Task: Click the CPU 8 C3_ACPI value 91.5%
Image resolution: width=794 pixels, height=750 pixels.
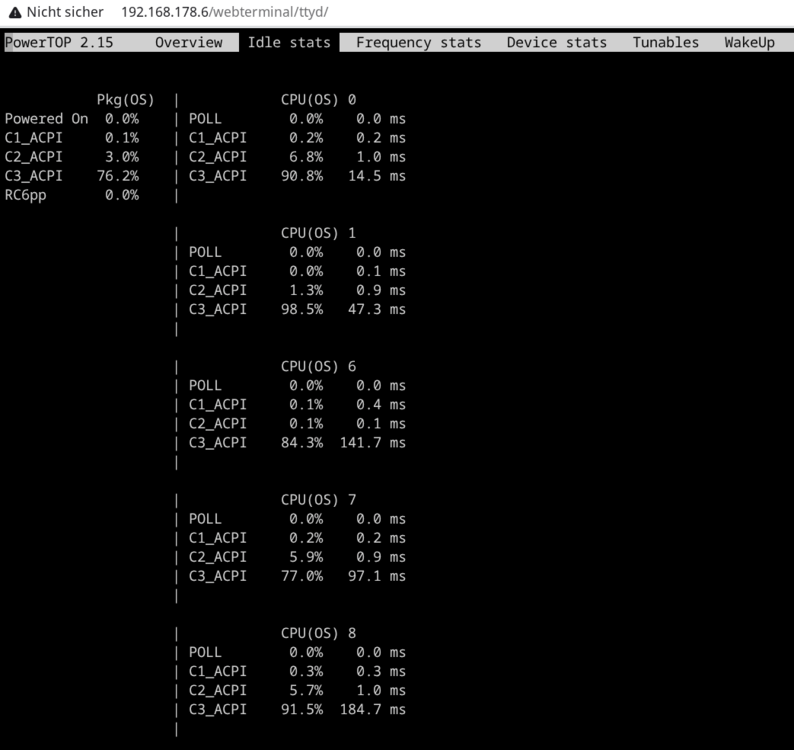Action: 302,709
